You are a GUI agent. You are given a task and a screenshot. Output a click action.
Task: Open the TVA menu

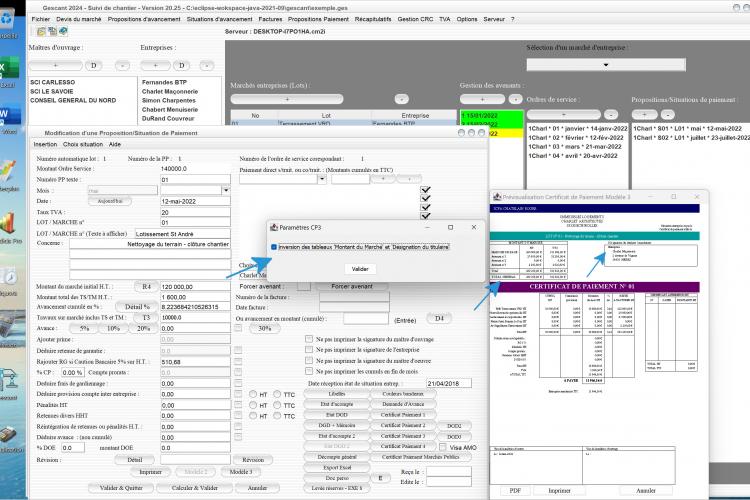pyautogui.click(x=445, y=19)
